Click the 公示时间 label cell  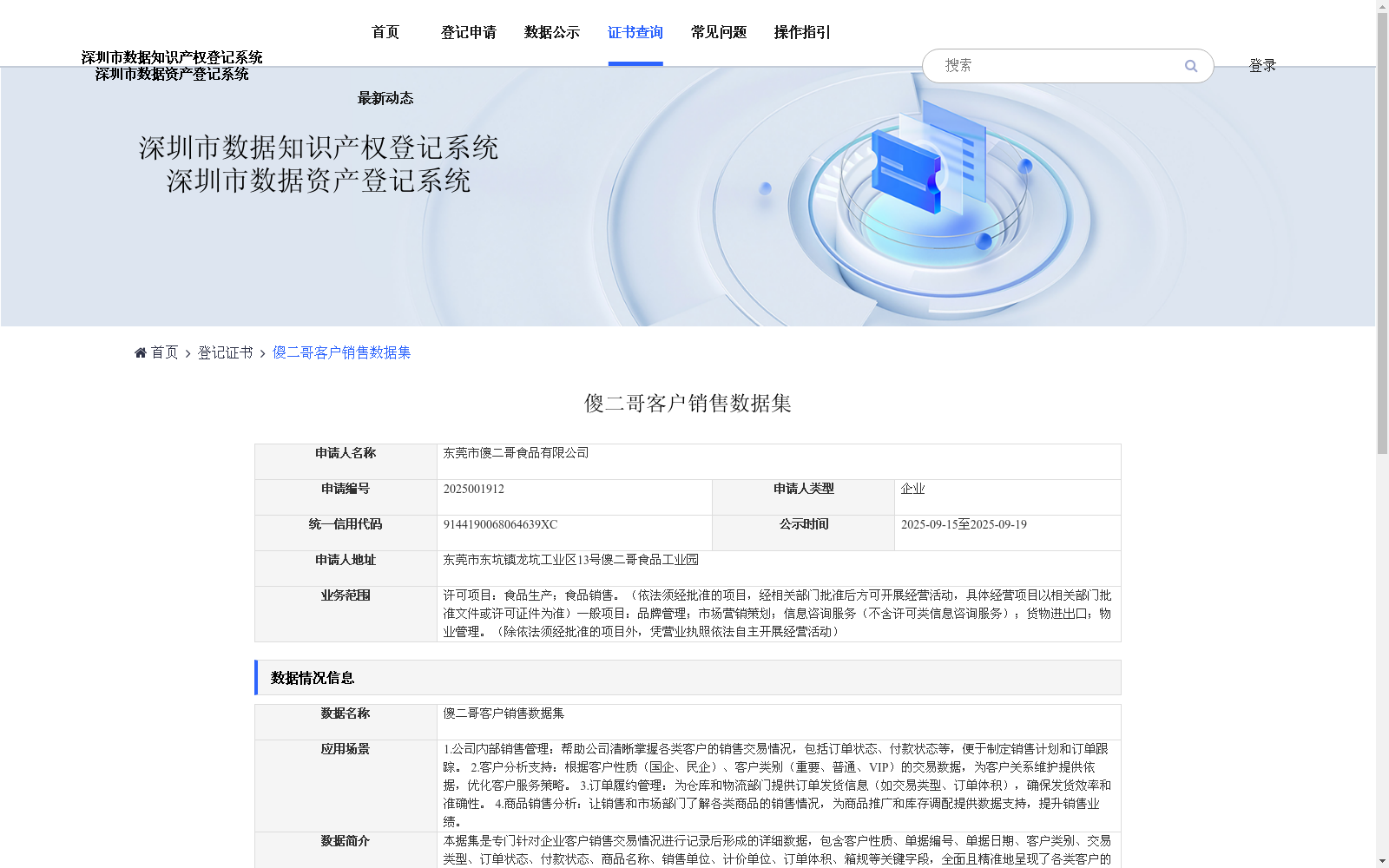tap(804, 533)
